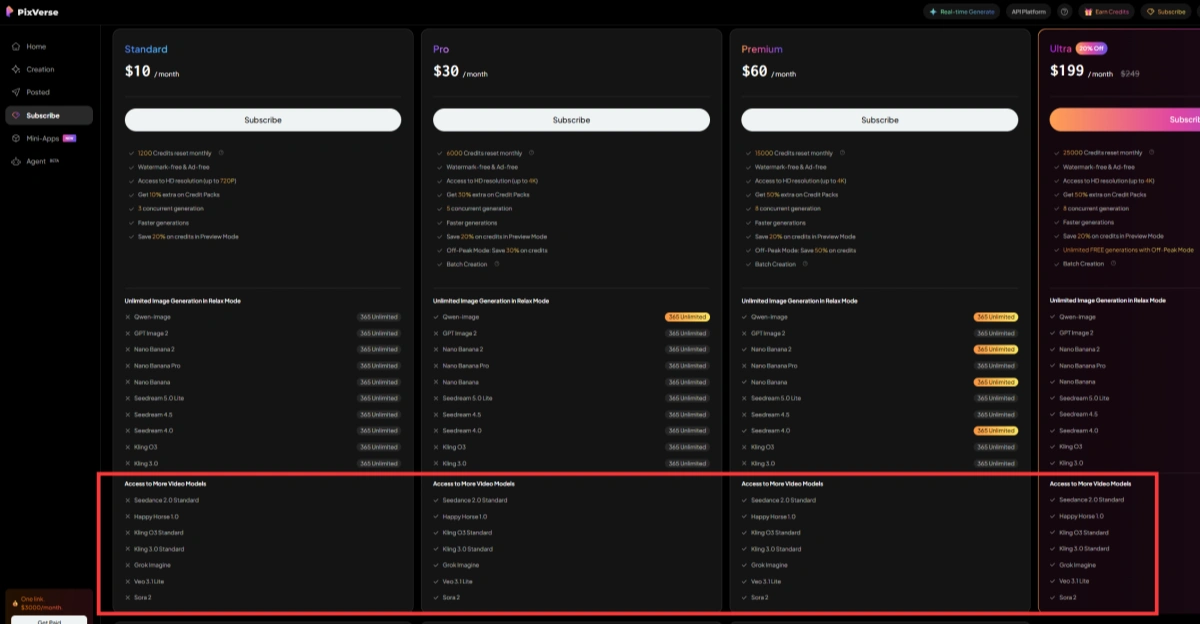Click X mark beside Standard Sora 2
This screenshot has height=624, width=1200.
click(128, 598)
